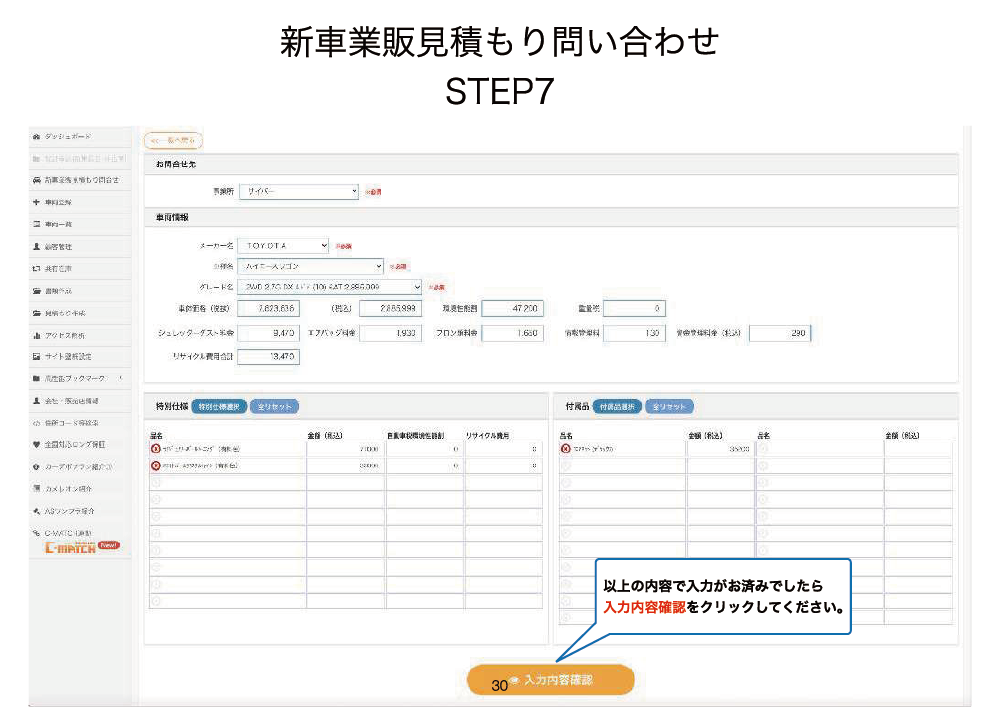Image resolution: width=1000 pixels, height=707 pixels.
Task: Click the 全リセット button beside 付属品選択
Action: tap(669, 407)
